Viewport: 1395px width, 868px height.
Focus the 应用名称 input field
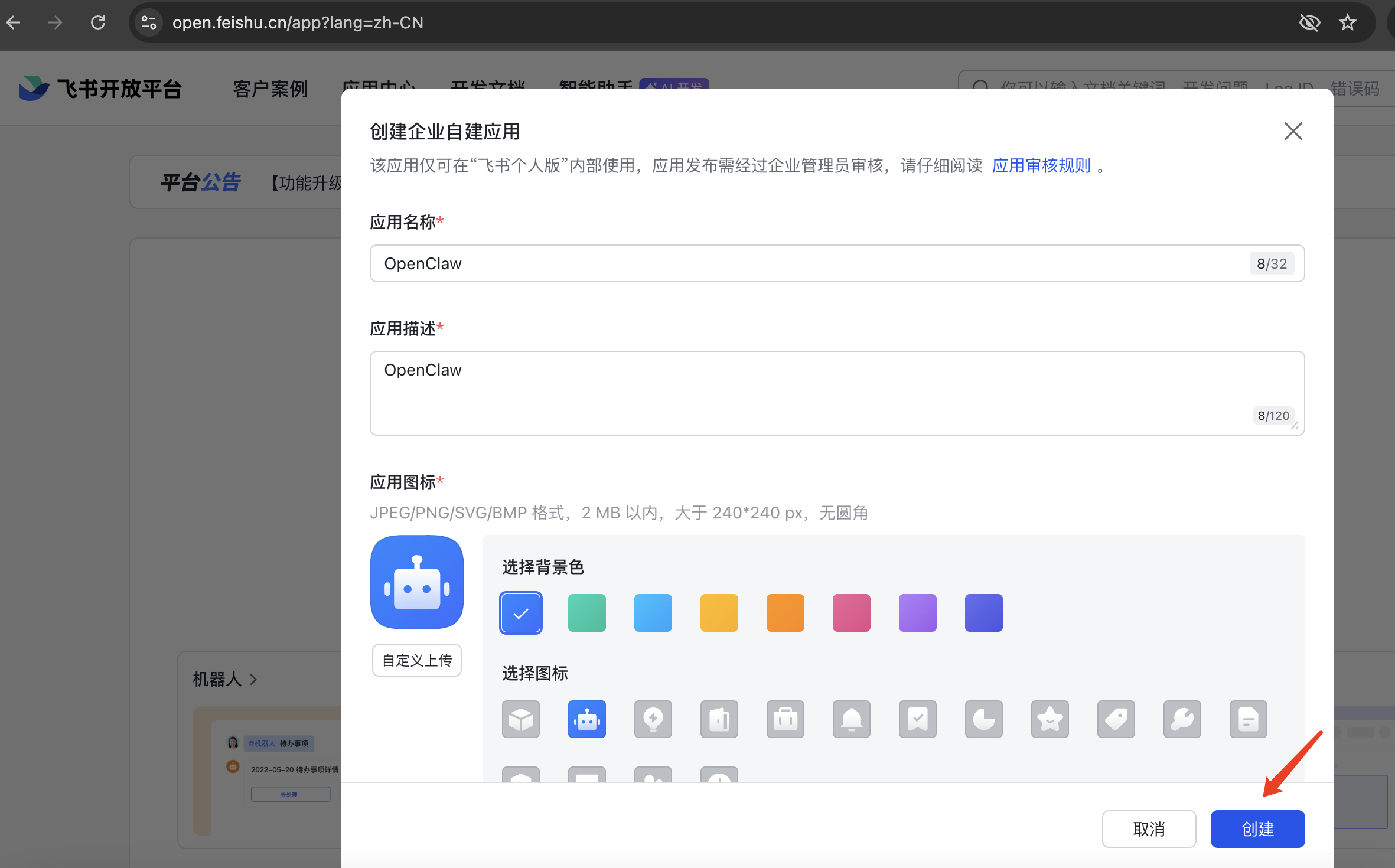(x=809, y=263)
